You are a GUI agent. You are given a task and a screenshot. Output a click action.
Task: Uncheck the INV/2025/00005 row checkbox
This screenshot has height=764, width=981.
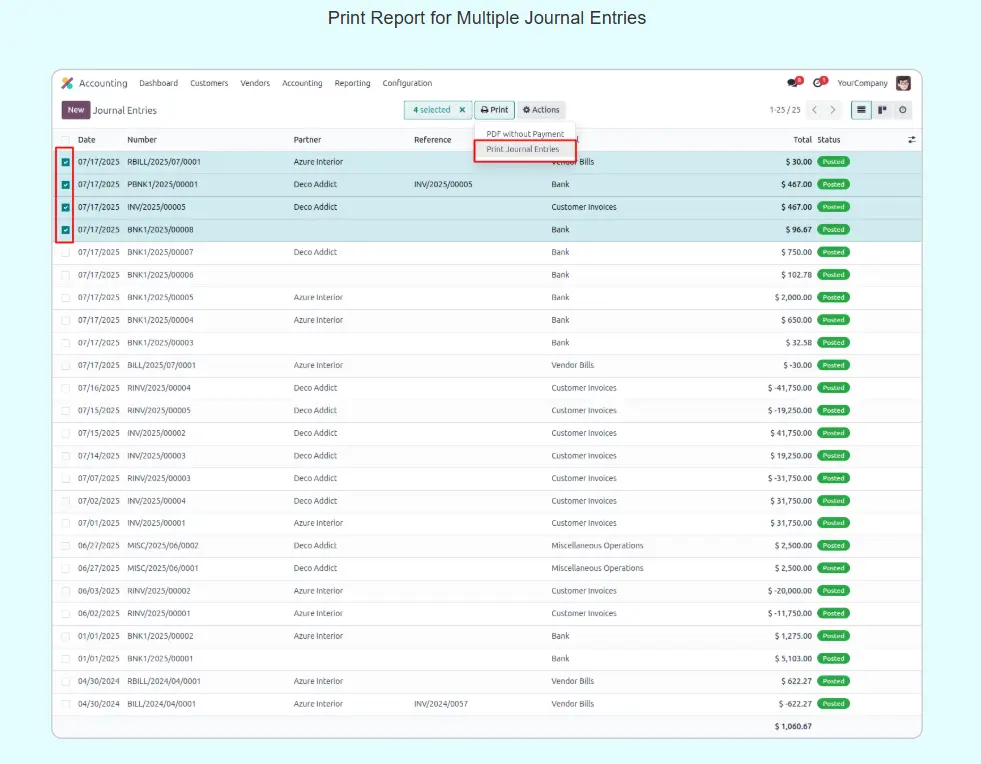click(x=66, y=207)
